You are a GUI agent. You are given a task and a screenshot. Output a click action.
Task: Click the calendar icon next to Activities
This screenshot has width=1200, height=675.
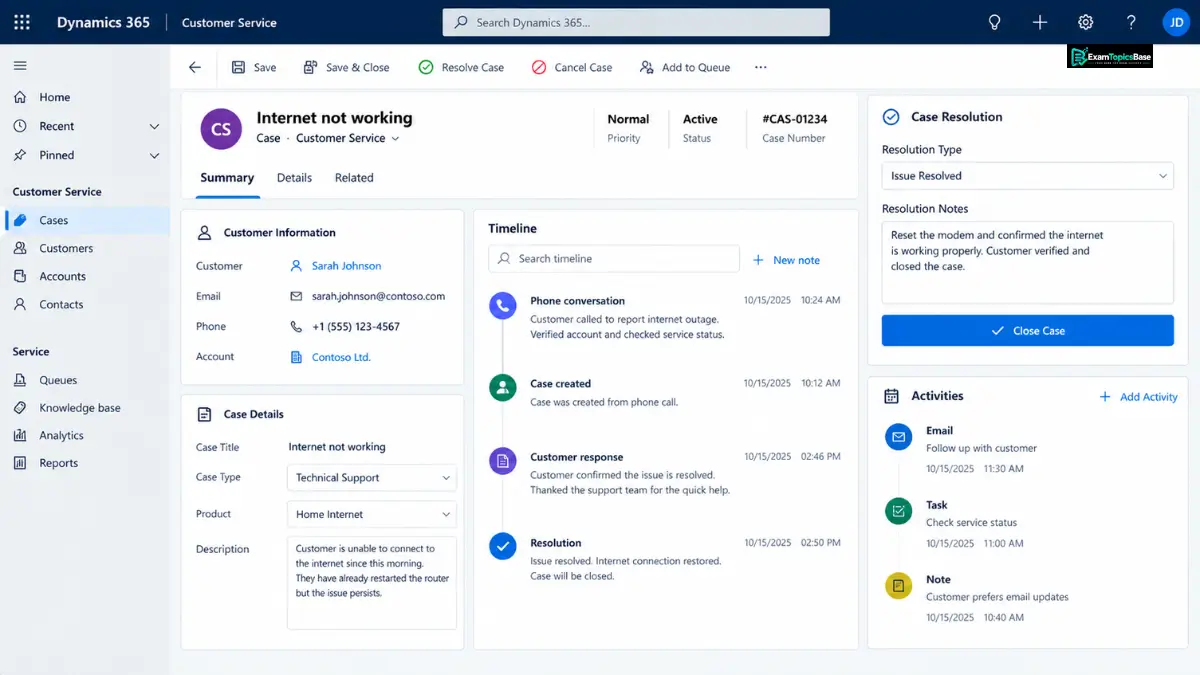tap(891, 396)
